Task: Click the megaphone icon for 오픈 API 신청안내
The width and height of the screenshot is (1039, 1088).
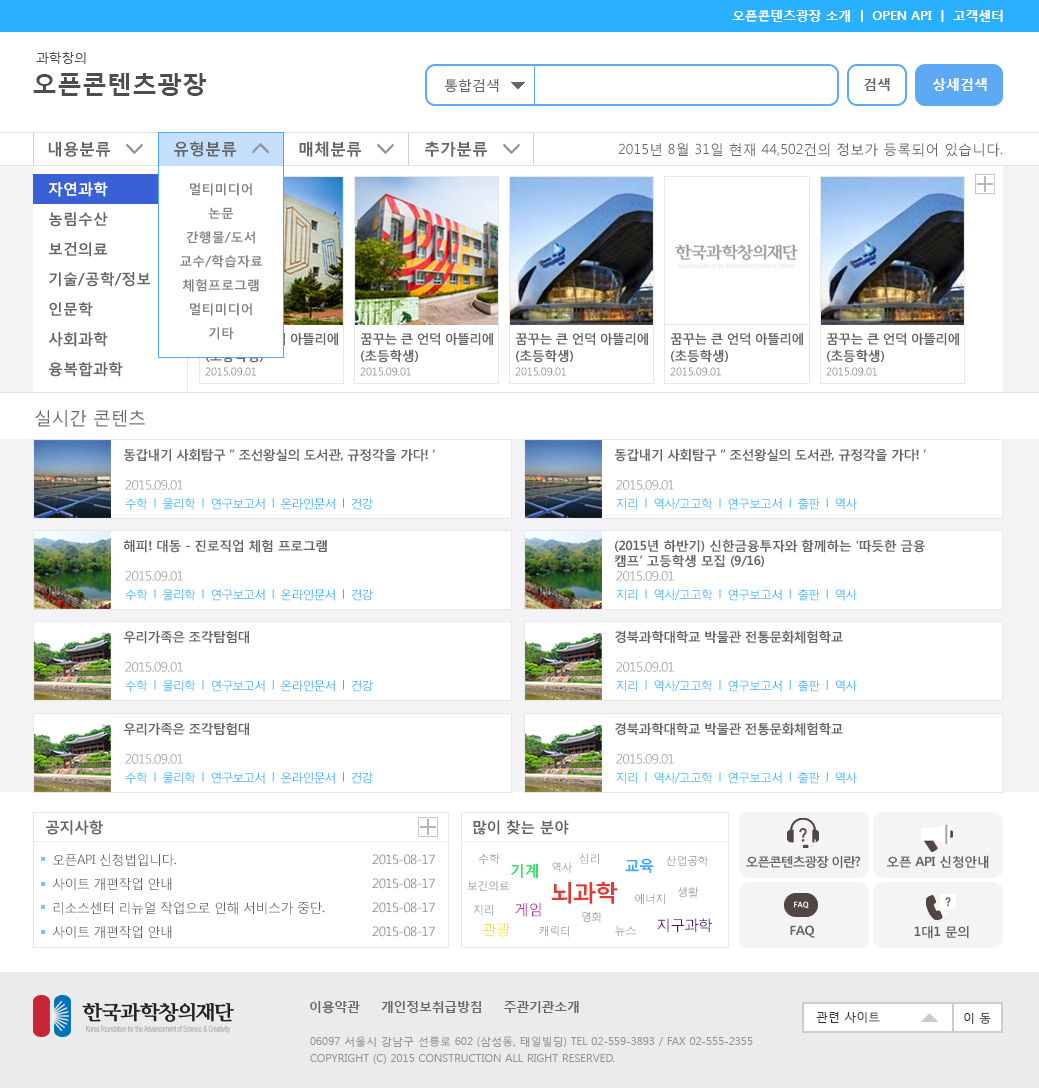Action: [x=937, y=833]
